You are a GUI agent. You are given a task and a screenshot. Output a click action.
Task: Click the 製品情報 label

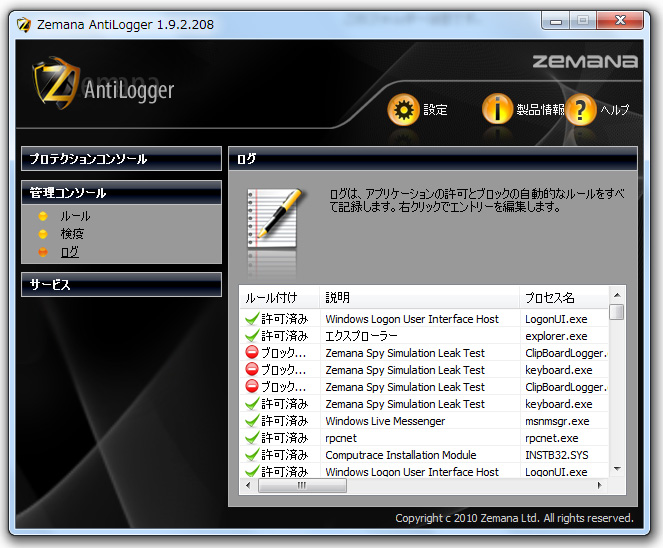pyautogui.click(x=540, y=110)
